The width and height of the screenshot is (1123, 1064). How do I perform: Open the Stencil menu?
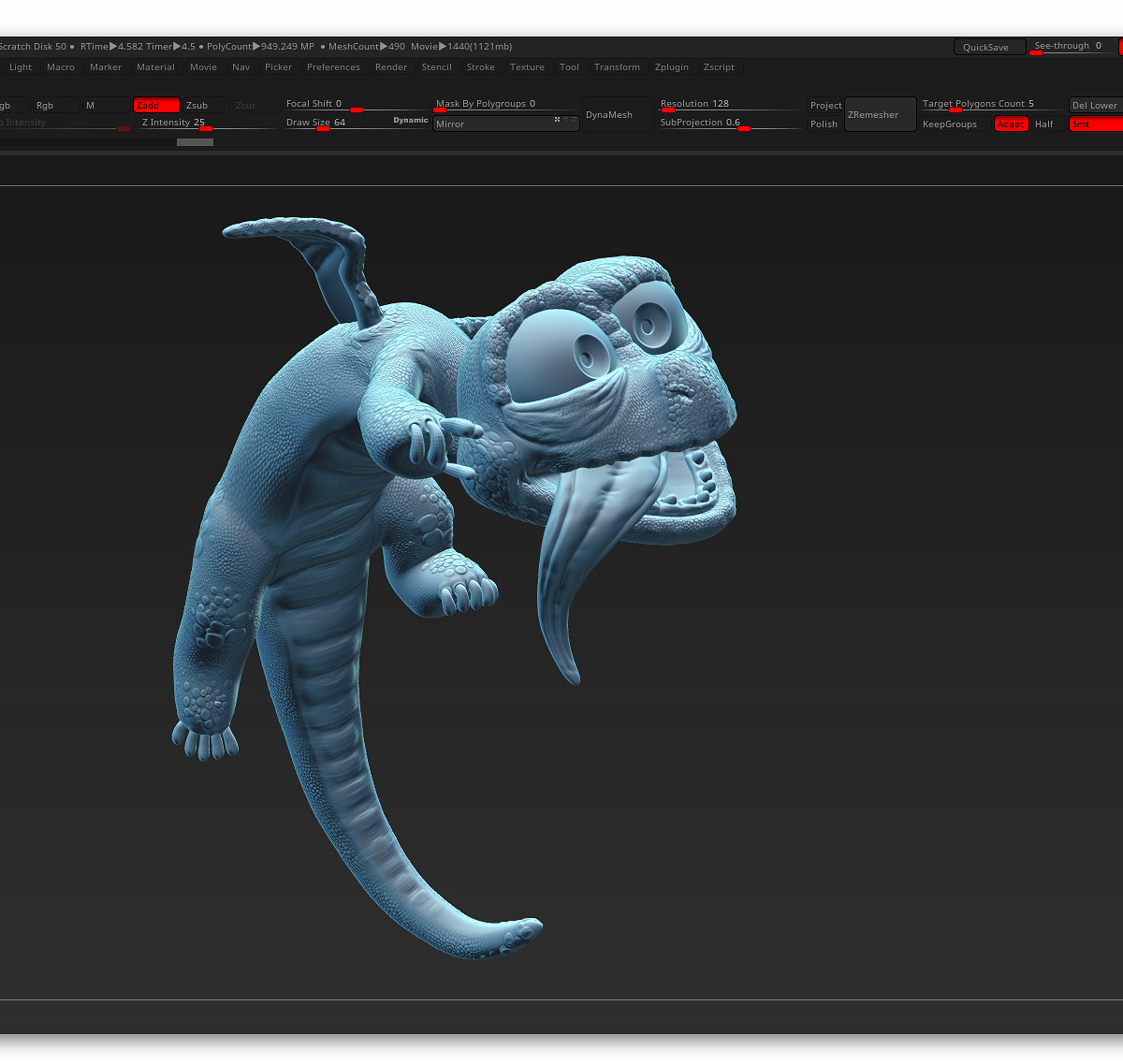click(x=437, y=67)
